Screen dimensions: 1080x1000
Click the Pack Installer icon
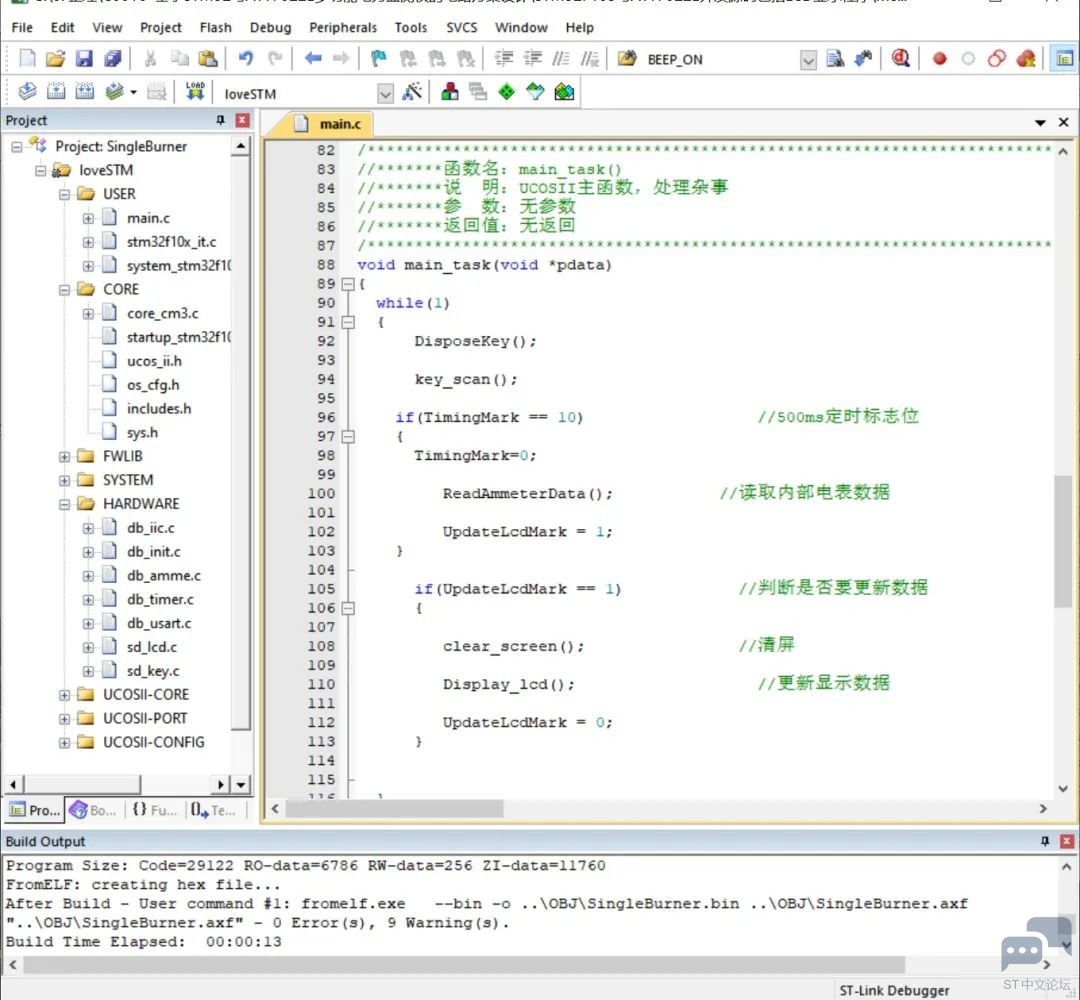(x=565, y=93)
